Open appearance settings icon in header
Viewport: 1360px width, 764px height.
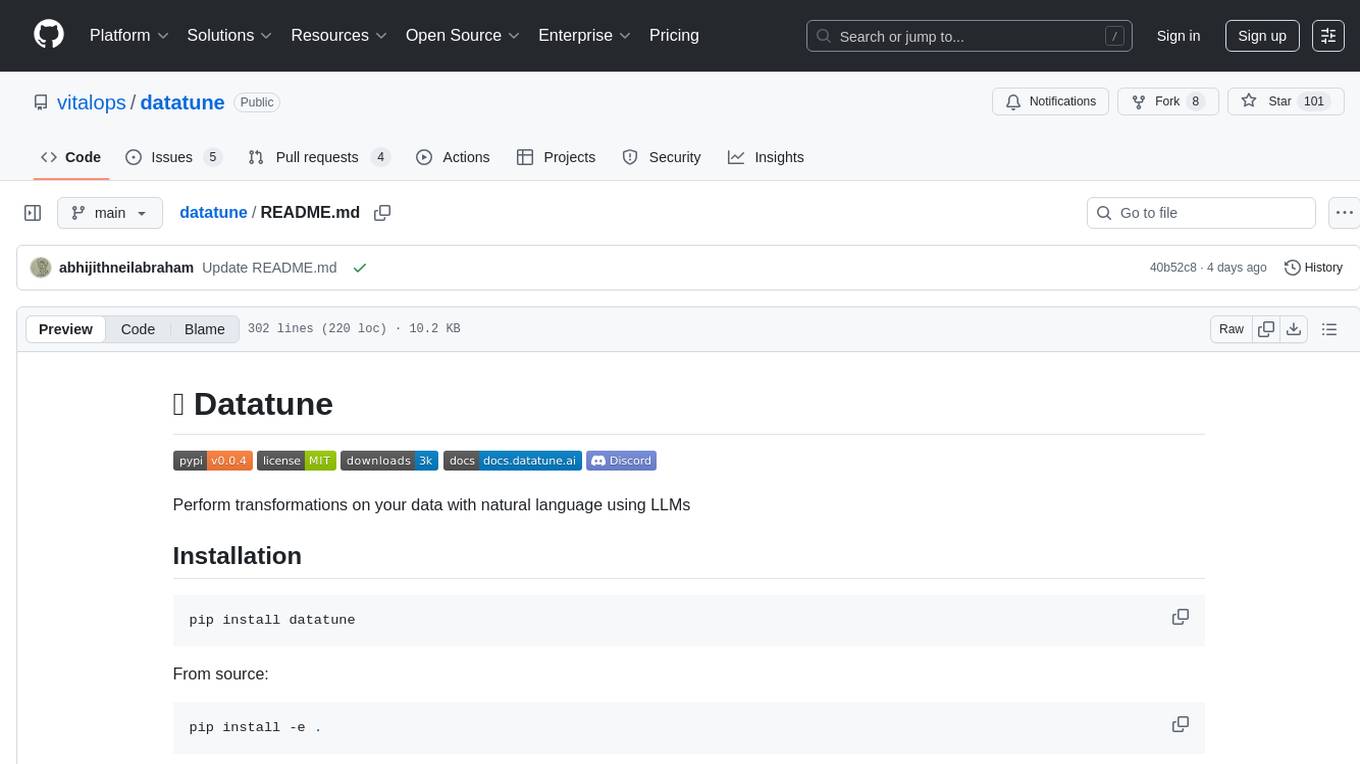tap(1328, 36)
